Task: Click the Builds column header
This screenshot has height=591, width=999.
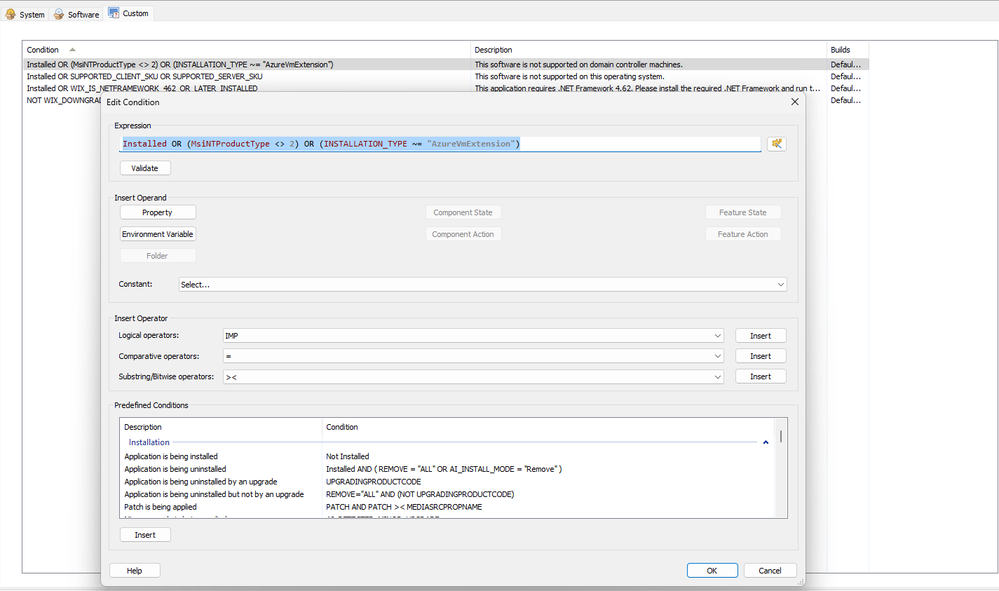Action: point(847,50)
